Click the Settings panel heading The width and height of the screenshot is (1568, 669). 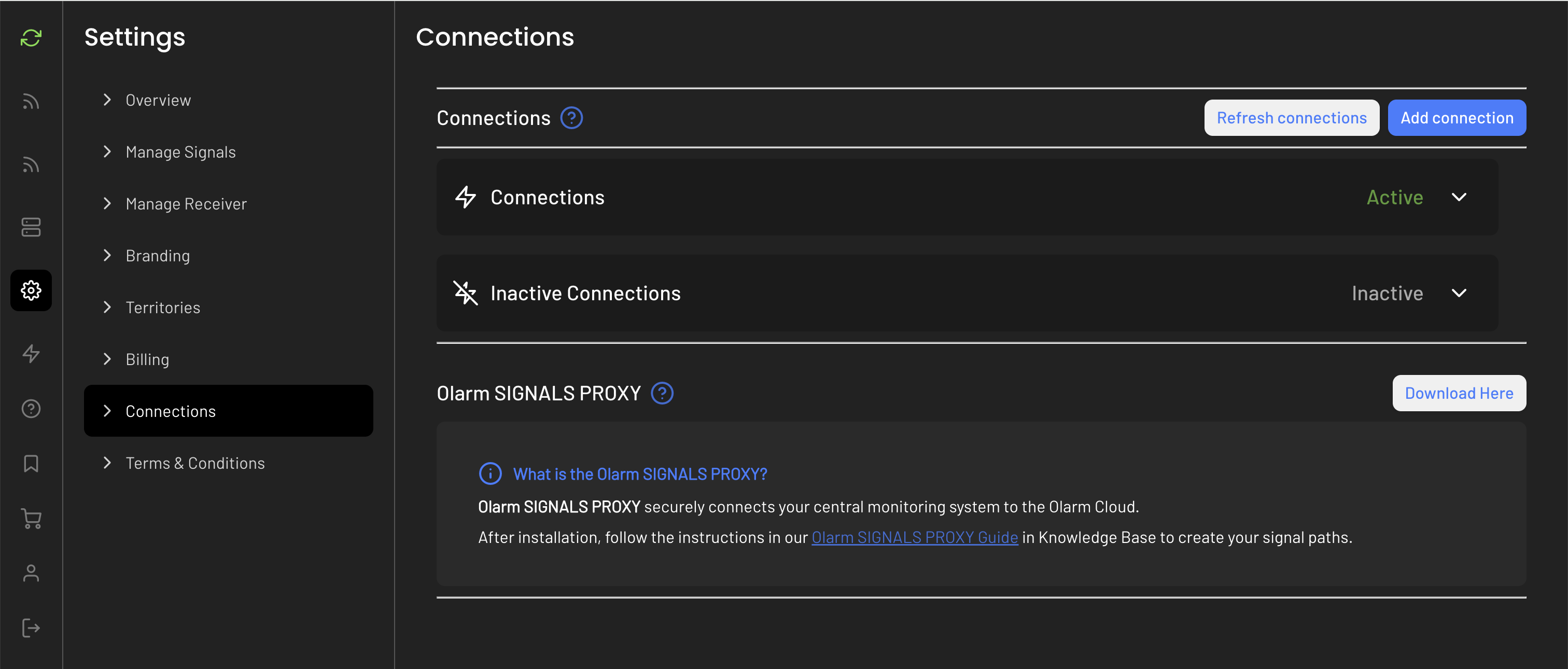(x=134, y=38)
